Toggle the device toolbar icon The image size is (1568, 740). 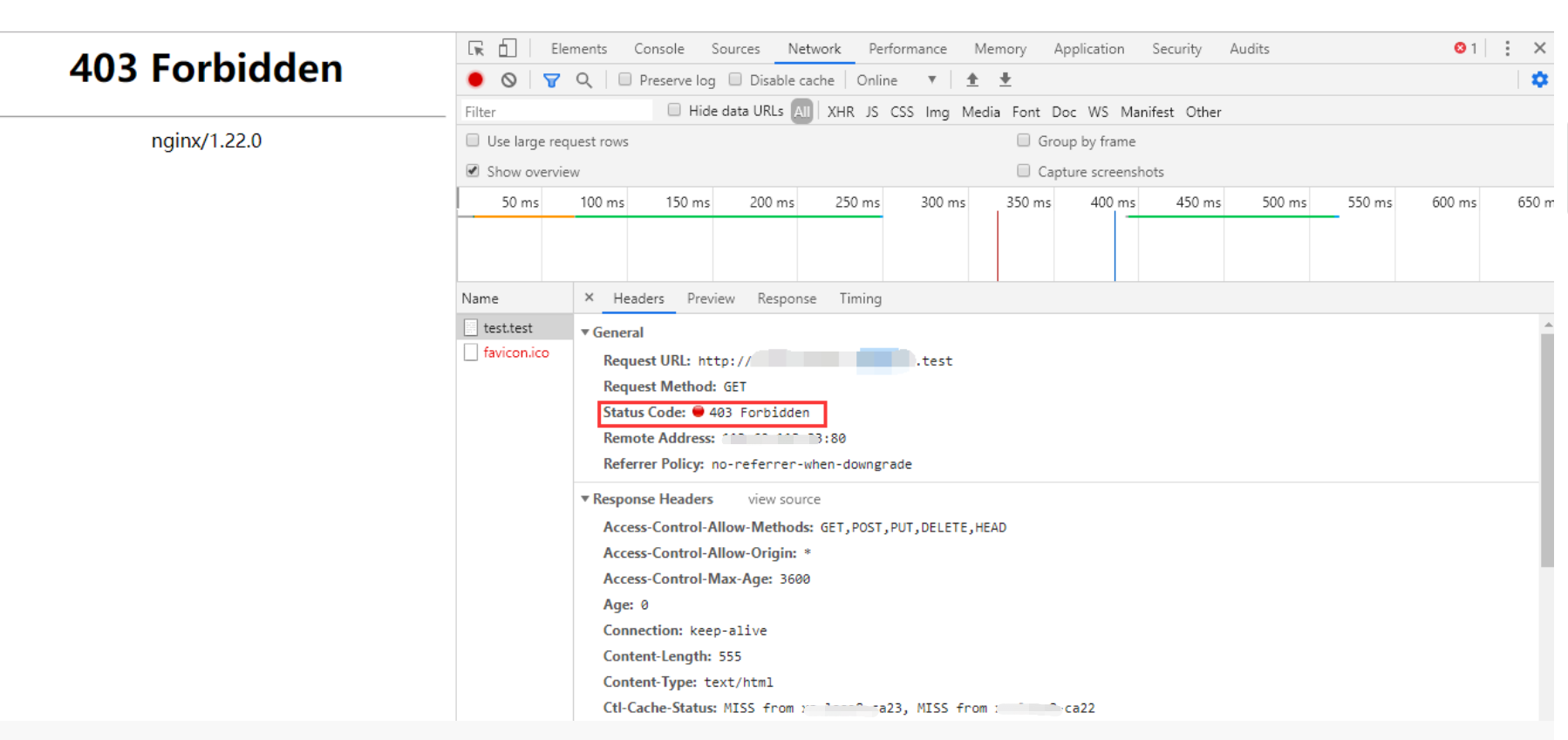click(508, 49)
